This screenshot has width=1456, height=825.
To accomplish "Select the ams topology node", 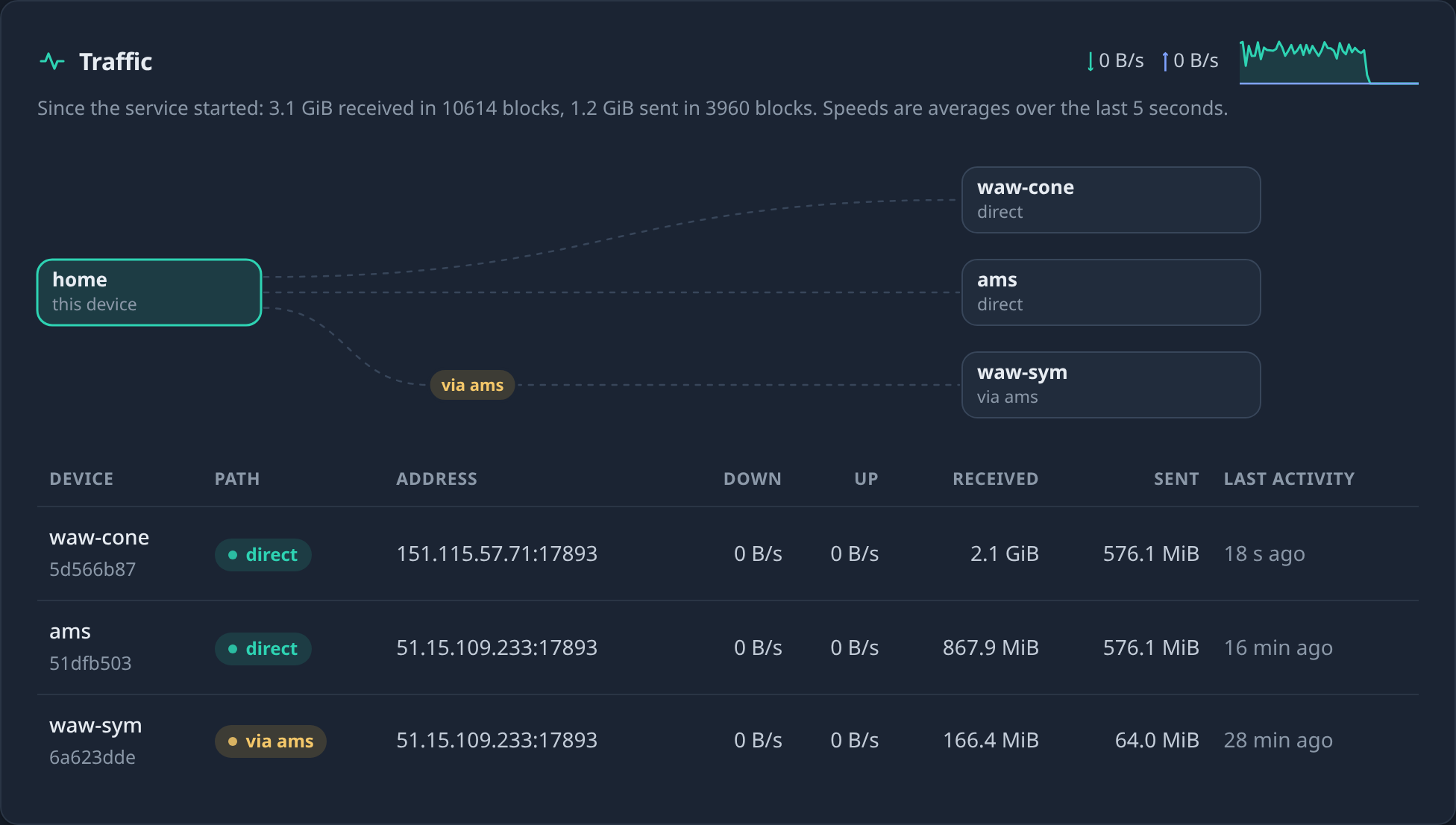I will coord(1111,292).
